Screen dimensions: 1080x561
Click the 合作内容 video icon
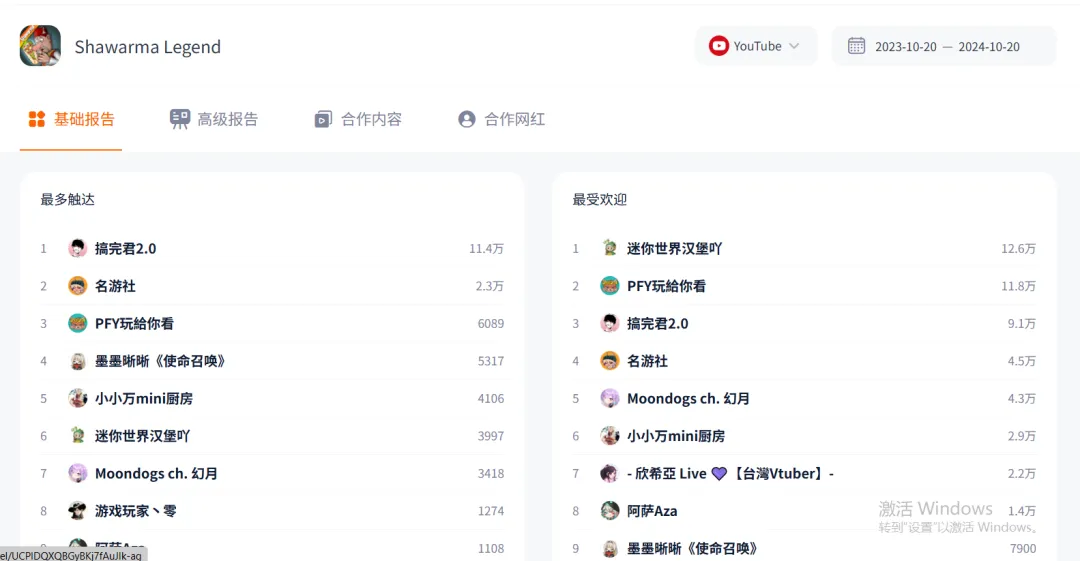[x=323, y=119]
